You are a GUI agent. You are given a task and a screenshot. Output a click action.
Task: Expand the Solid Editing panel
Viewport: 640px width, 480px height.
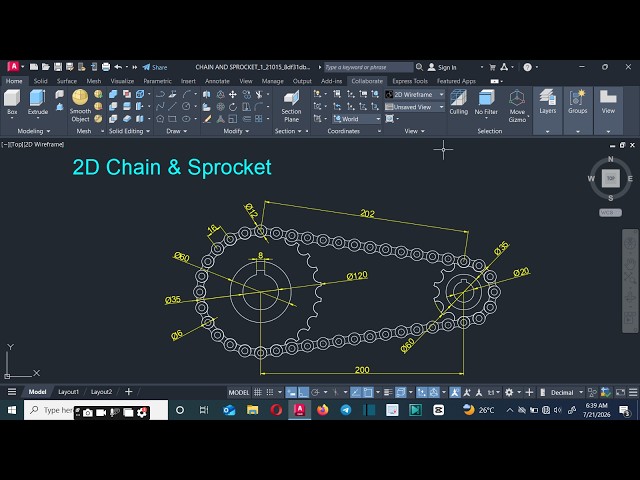pyautogui.click(x=129, y=131)
